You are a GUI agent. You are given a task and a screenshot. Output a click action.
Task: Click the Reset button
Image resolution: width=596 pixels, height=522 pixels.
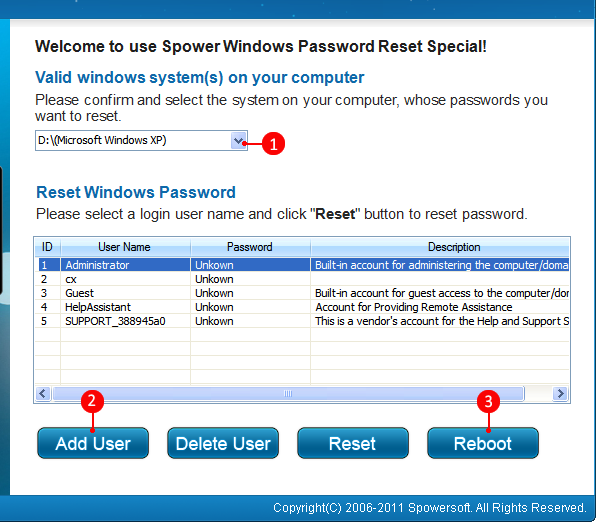[x=353, y=443]
